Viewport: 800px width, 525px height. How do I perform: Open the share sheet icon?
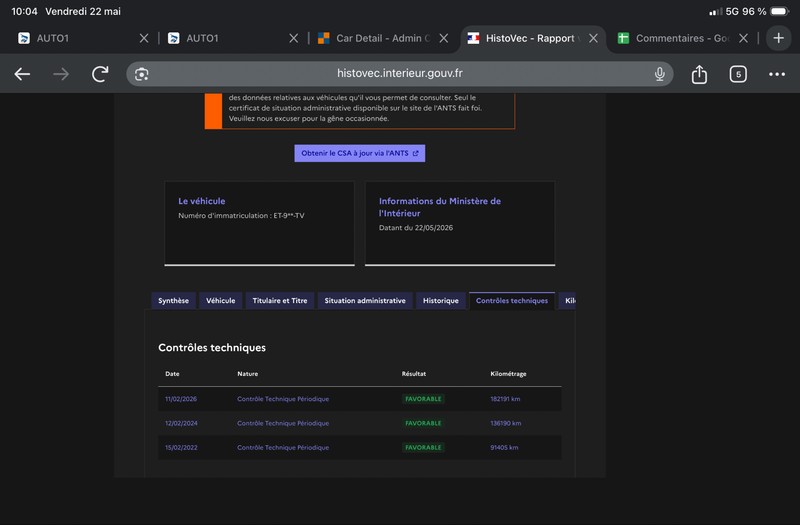(699, 74)
